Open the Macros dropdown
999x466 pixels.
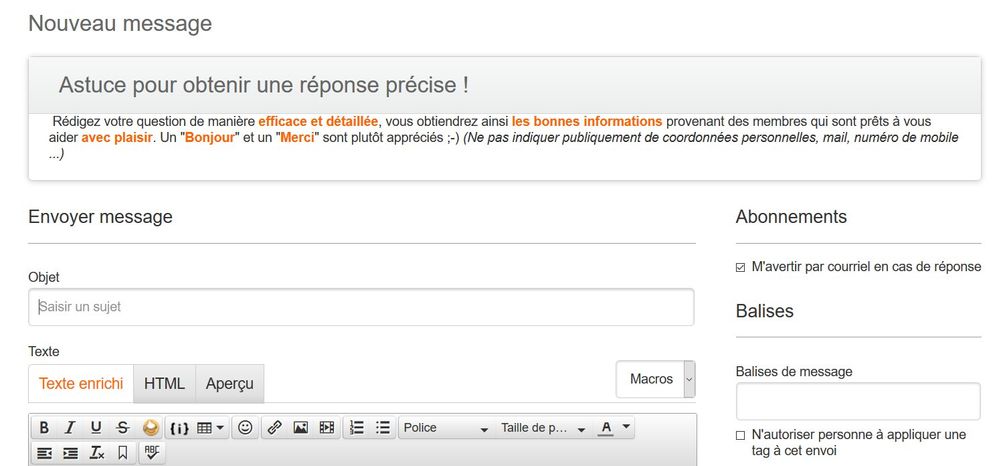[656, 379]
